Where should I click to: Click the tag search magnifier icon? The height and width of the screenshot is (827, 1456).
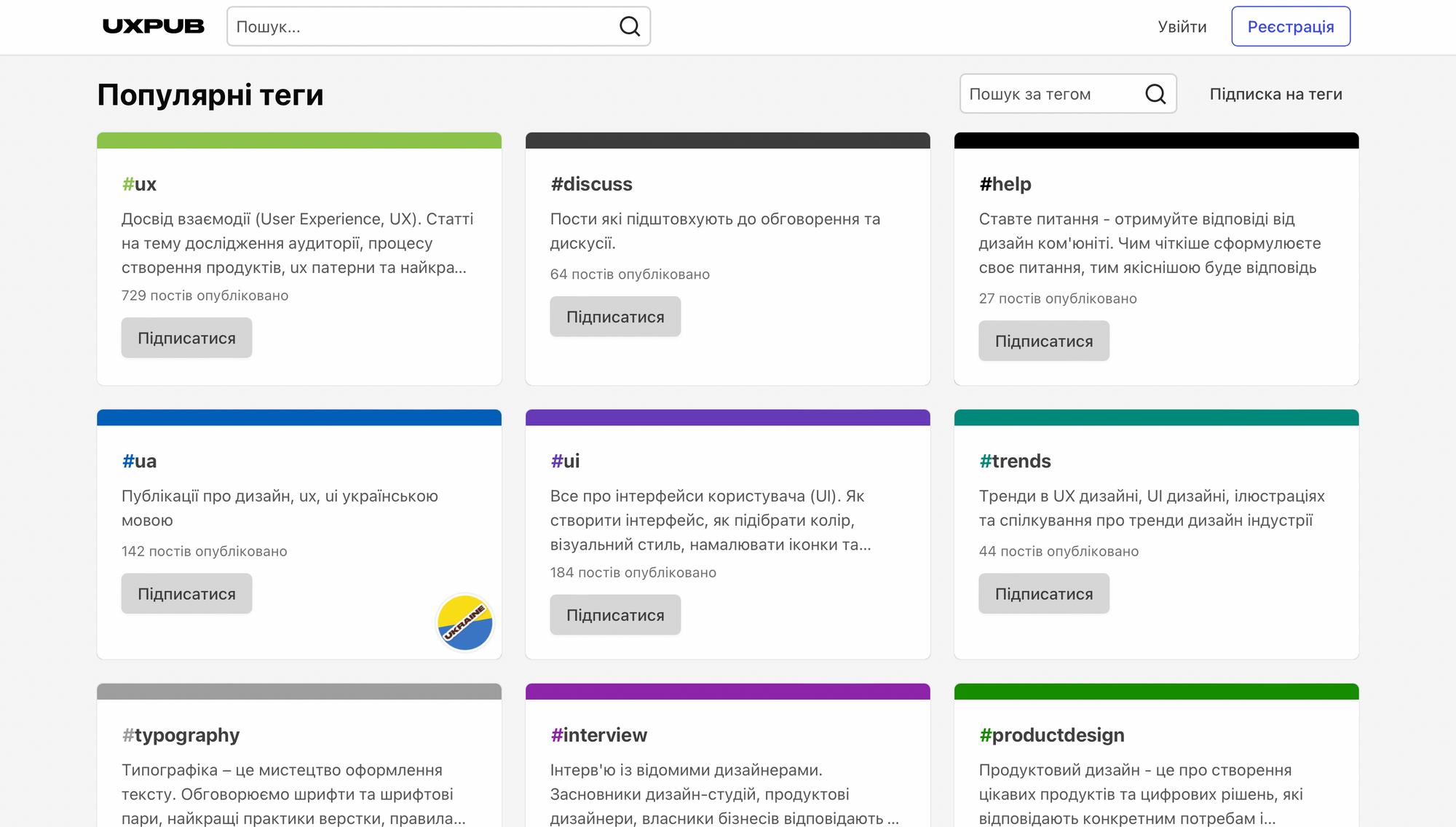1155,94
